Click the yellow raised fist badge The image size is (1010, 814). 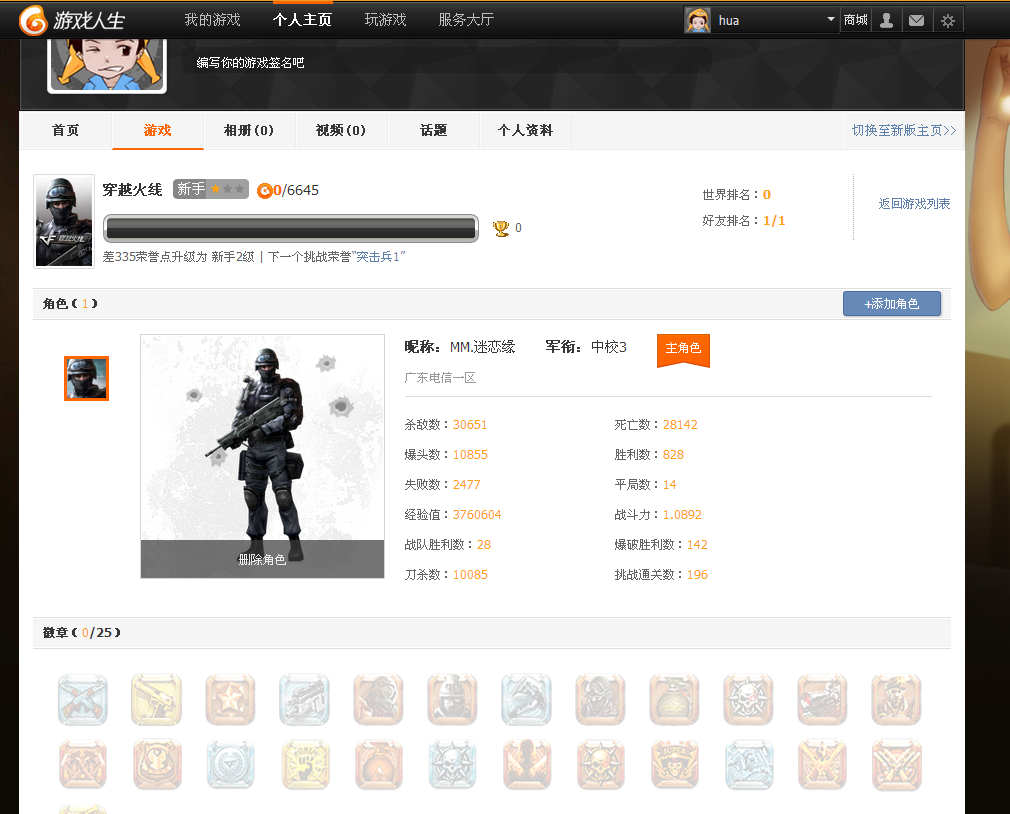[x=305, y=764]
